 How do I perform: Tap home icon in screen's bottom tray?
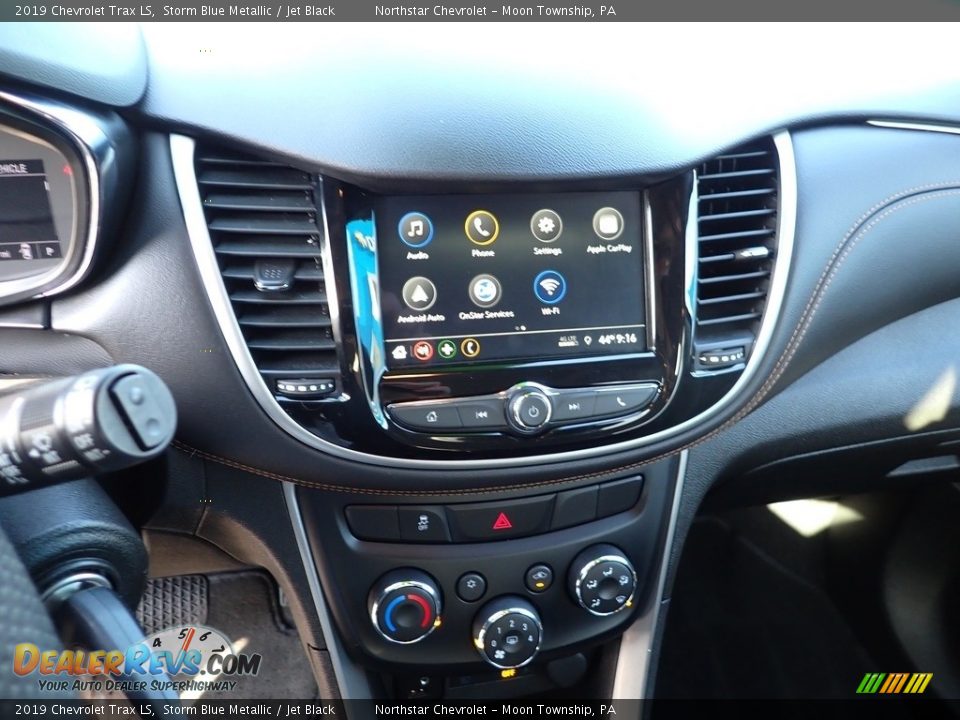point(399,352)
